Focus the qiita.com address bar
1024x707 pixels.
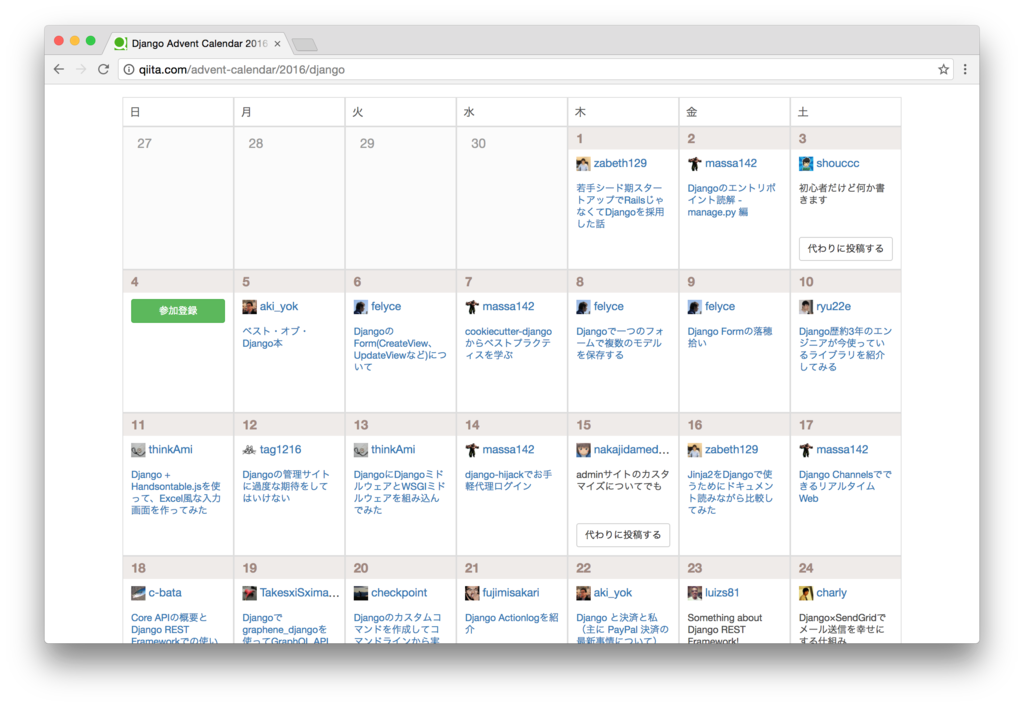536,69
